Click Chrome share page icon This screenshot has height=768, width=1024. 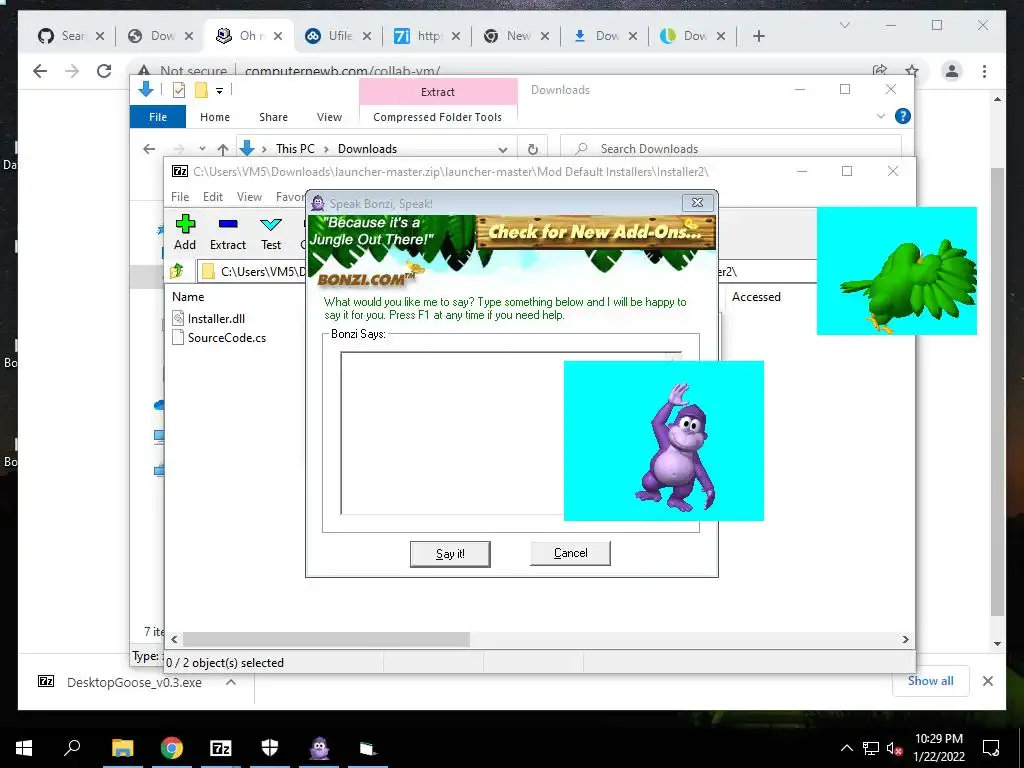pos(880,71)
